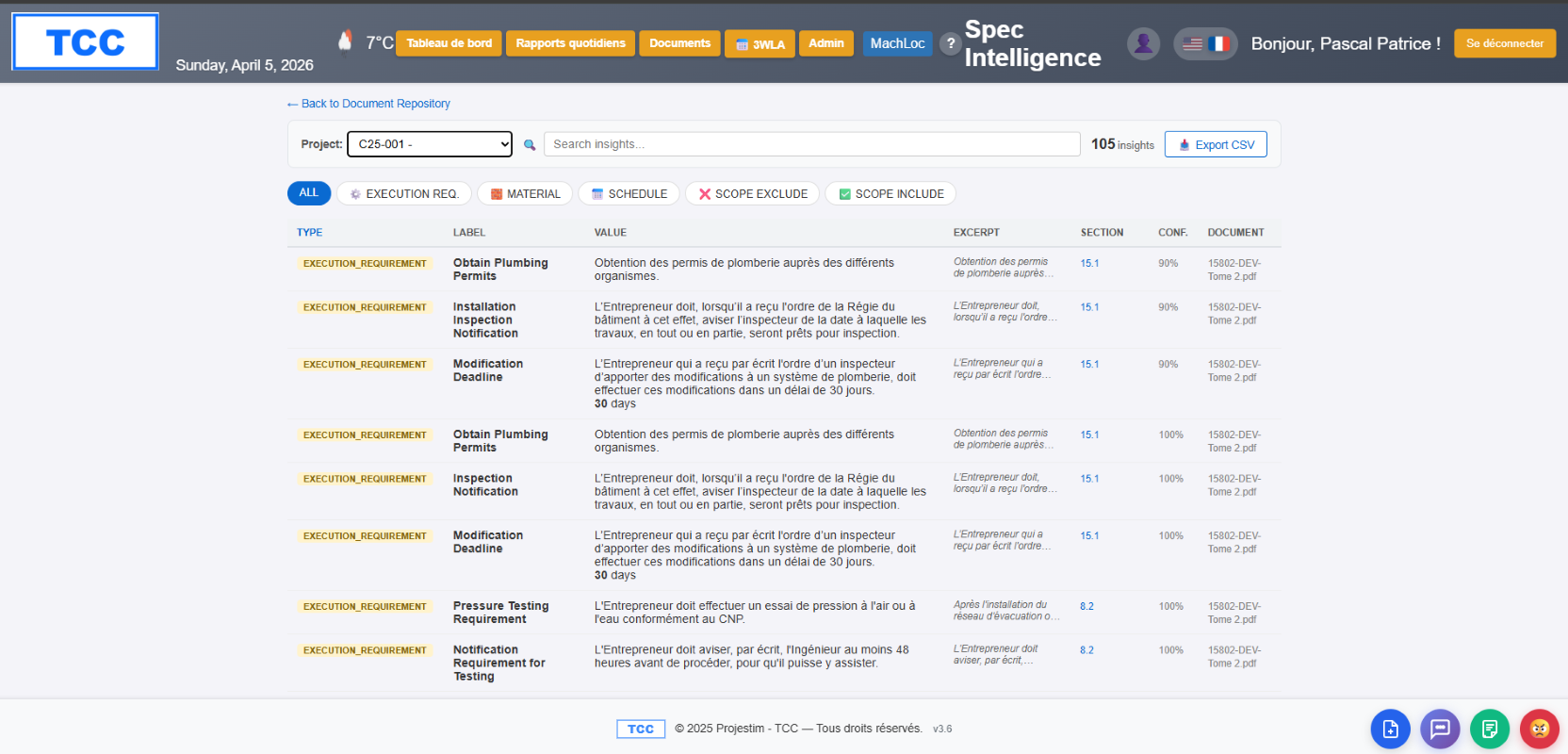The height and width of the screenshot is (754, 1568).
Task: Click the footer TCC logo
Action: tap(641, 729)
